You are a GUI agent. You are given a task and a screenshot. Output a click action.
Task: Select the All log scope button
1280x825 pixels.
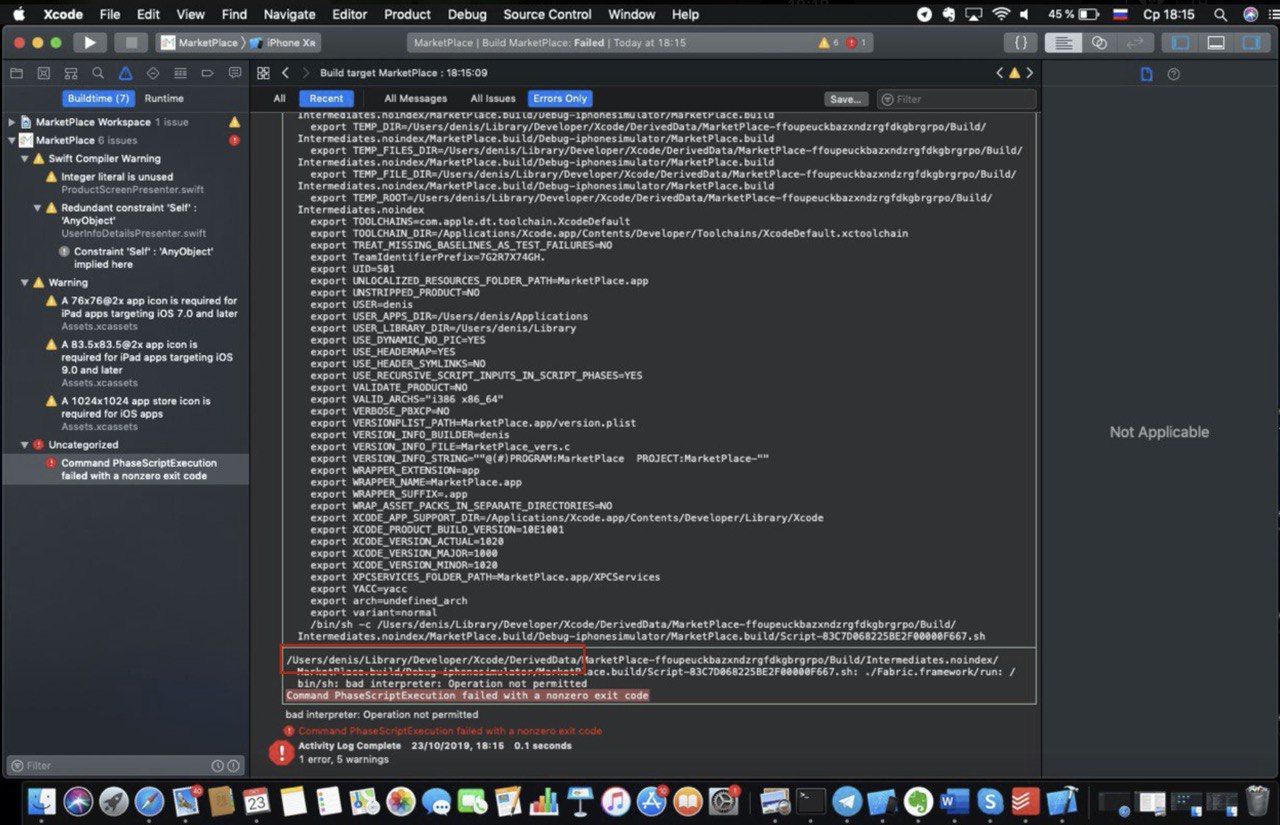(279, 99)
